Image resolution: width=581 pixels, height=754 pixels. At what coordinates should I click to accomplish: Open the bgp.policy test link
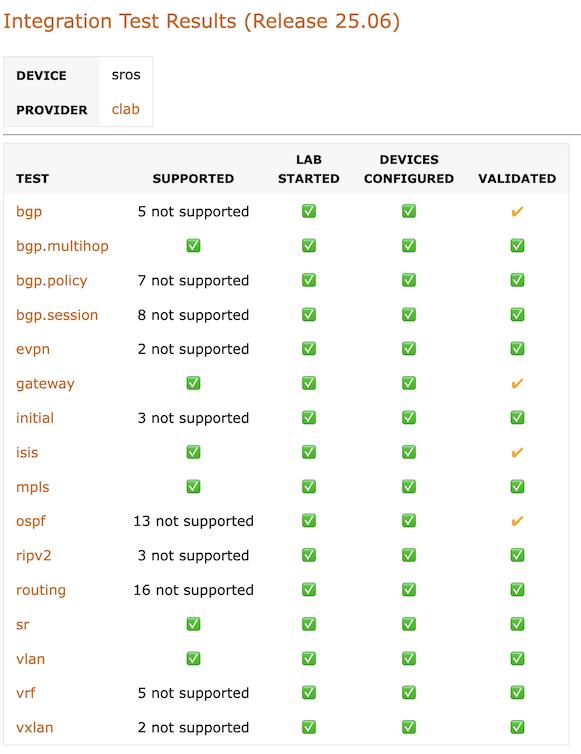(51, 280)
